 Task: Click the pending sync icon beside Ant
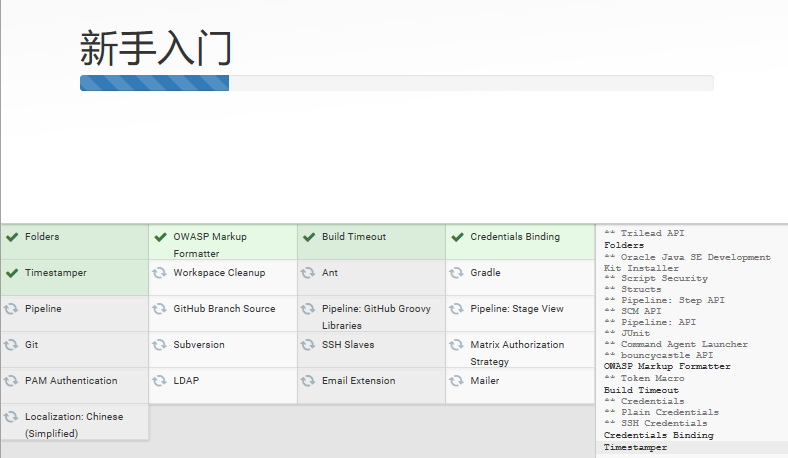[308, 273]
